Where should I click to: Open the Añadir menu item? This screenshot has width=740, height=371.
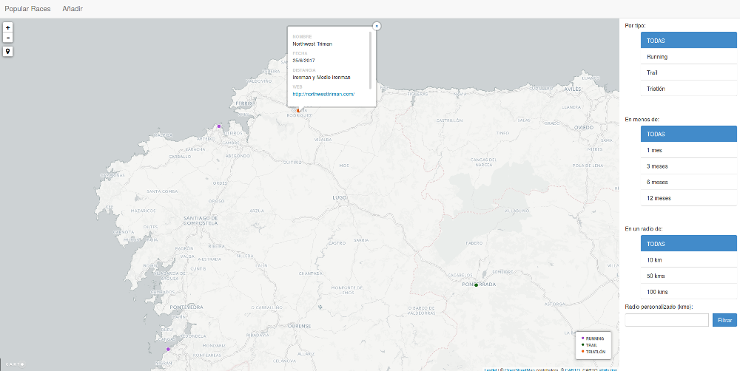pos(73,8)
